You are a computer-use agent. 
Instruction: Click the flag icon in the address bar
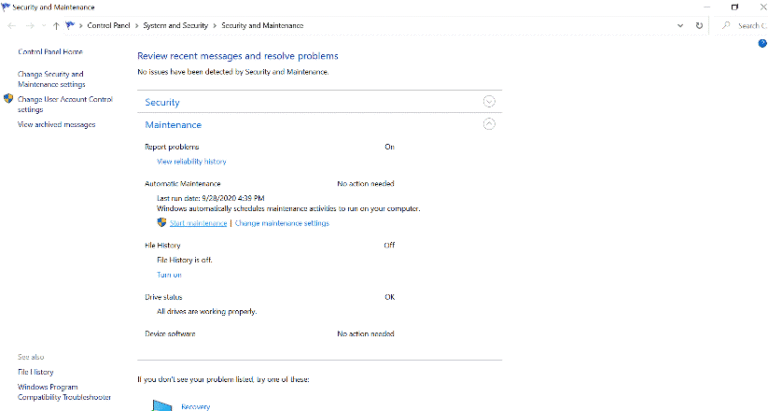71,25
